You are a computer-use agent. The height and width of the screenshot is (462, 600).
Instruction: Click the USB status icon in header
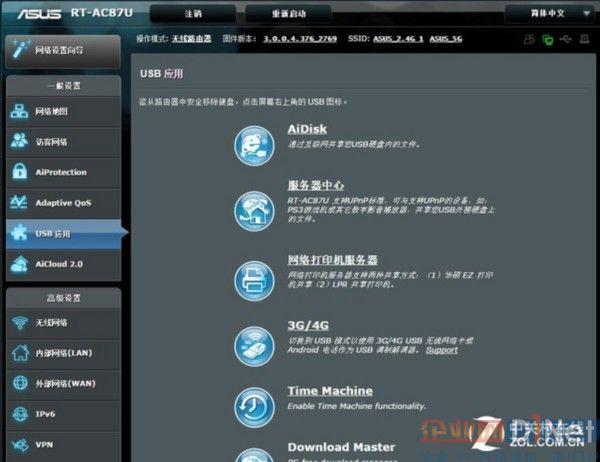pyautogui.click(x=566, y=39)
